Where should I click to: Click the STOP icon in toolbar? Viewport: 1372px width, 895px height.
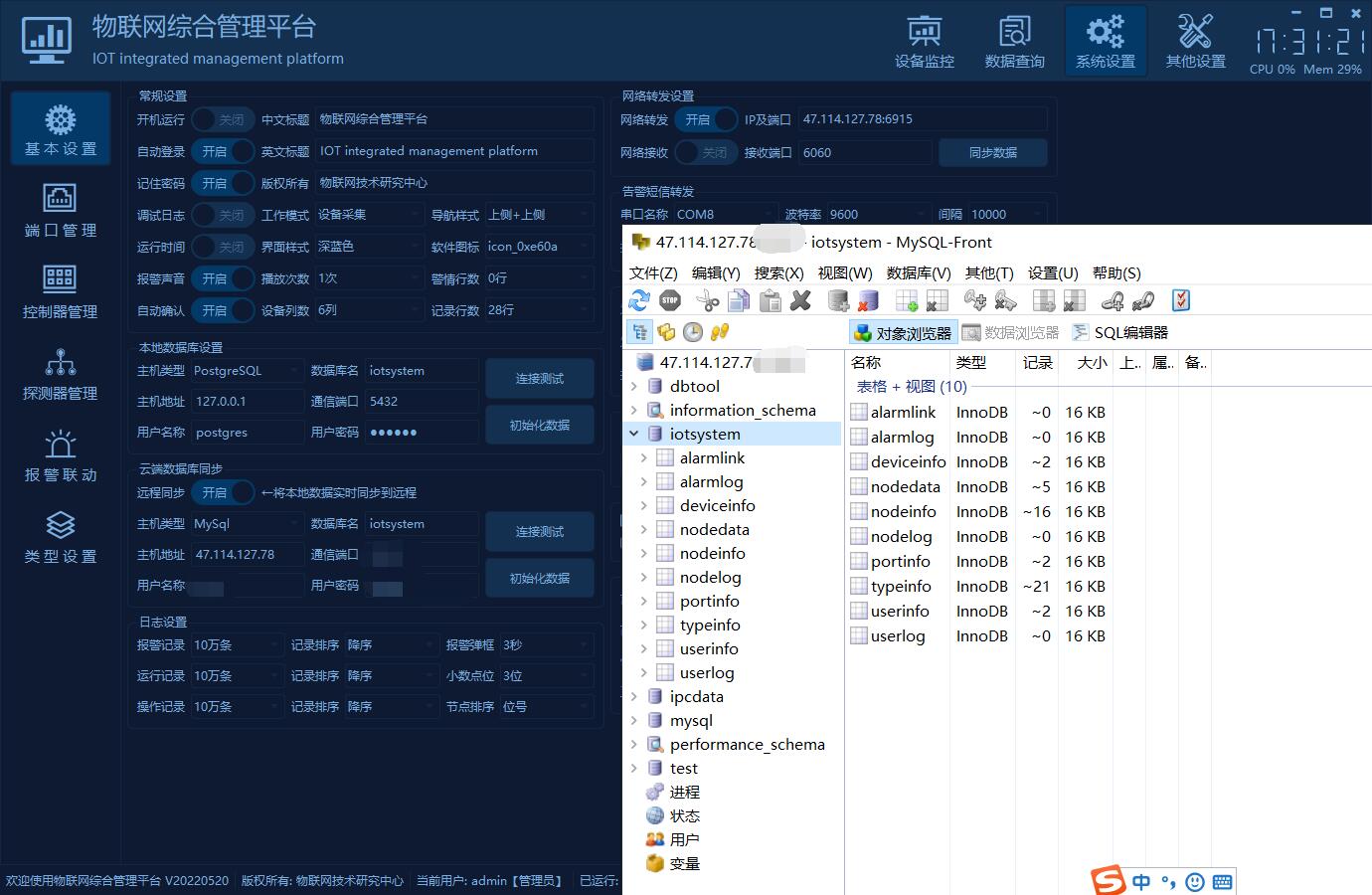(x=670, y=300)
